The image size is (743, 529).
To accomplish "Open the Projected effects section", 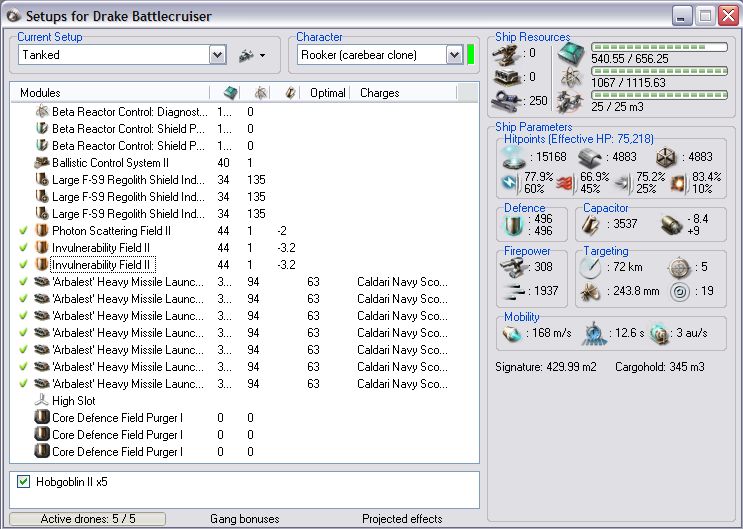I will pyautogui.click(x=402, y=519).
